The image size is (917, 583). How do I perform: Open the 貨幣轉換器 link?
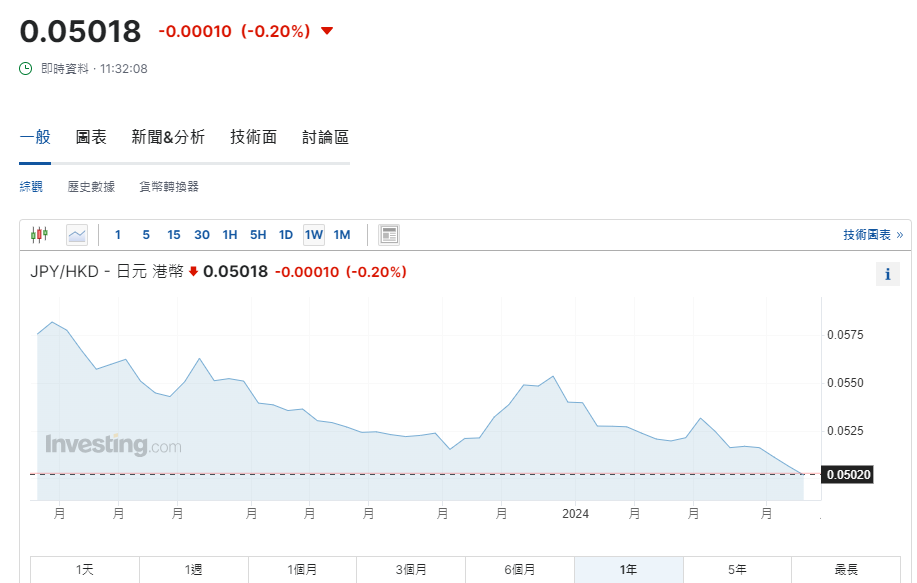tap(169, 186)
